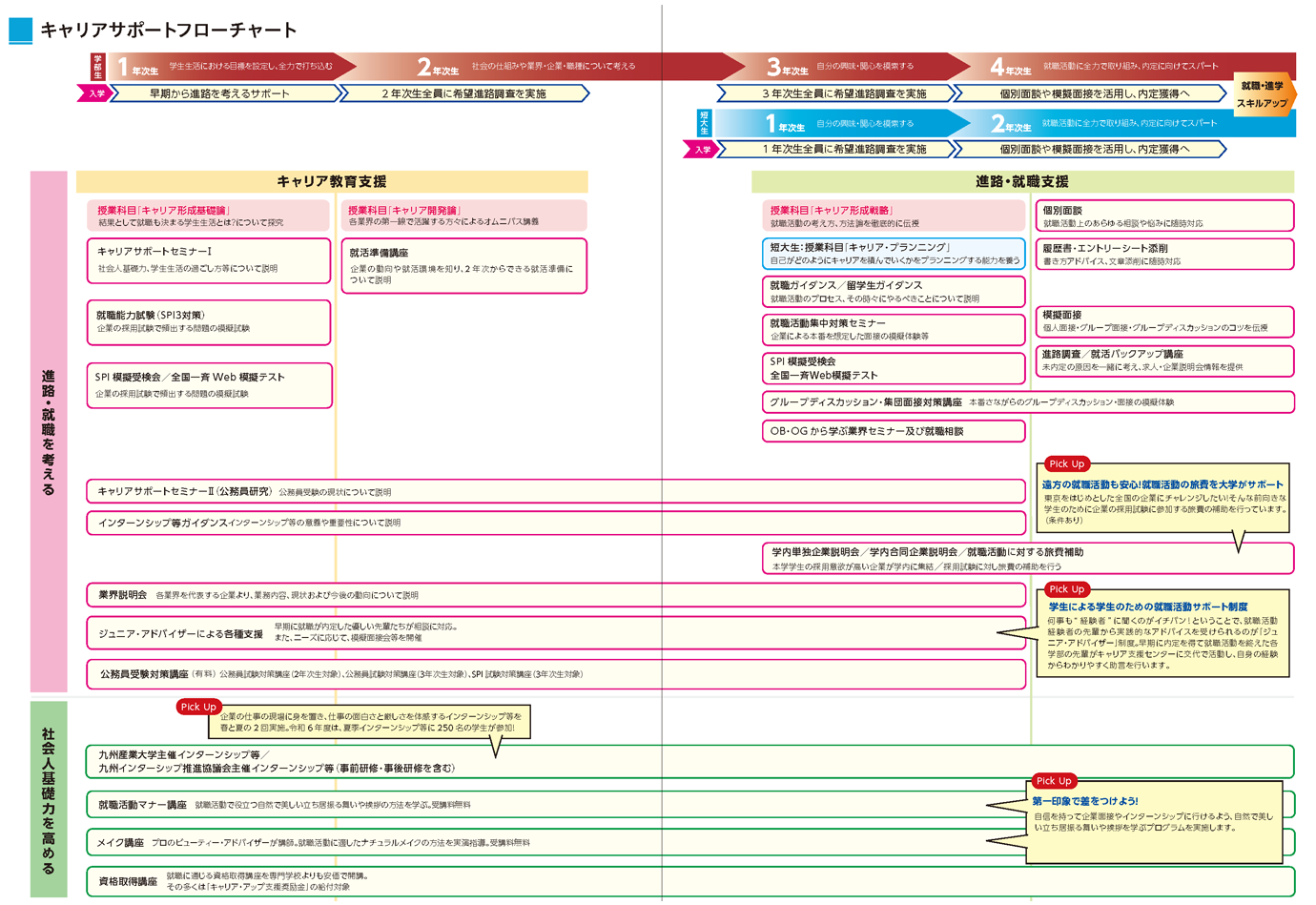The image size is (1316, 905).
Task: Click the 学部生 3年次生 timeline arrow
Action: tap(839, 67)
